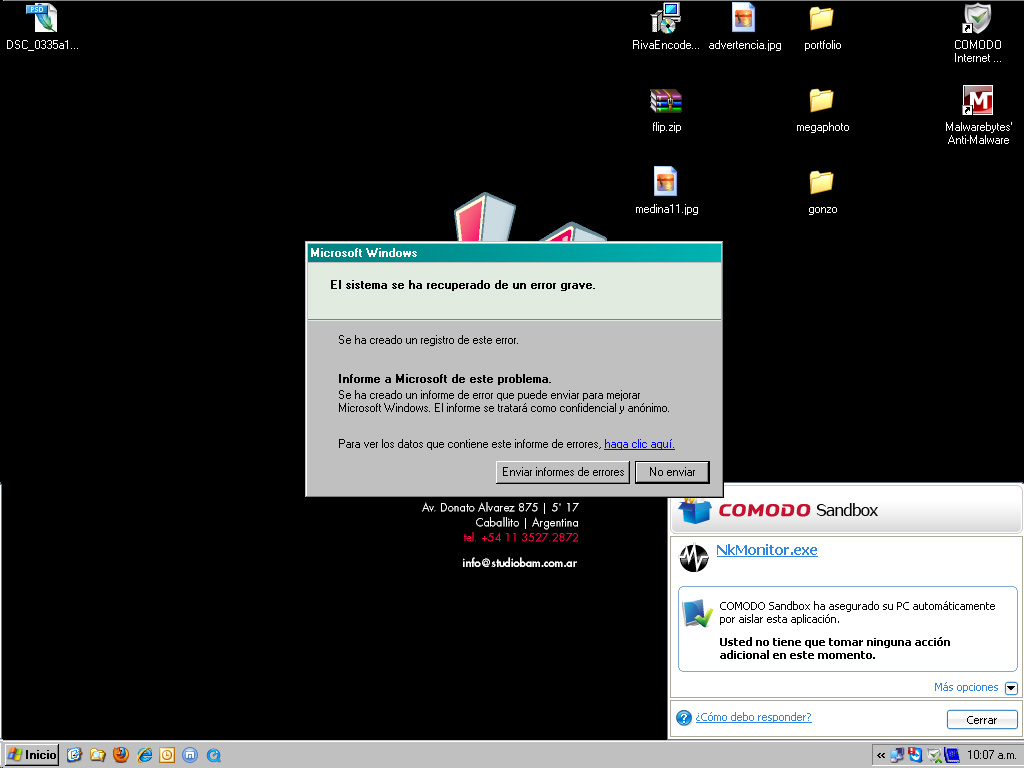Click the info@studiobam.com.ar wallpaper text
This screenshot has height=768, width=1024.
pos(519,563)
